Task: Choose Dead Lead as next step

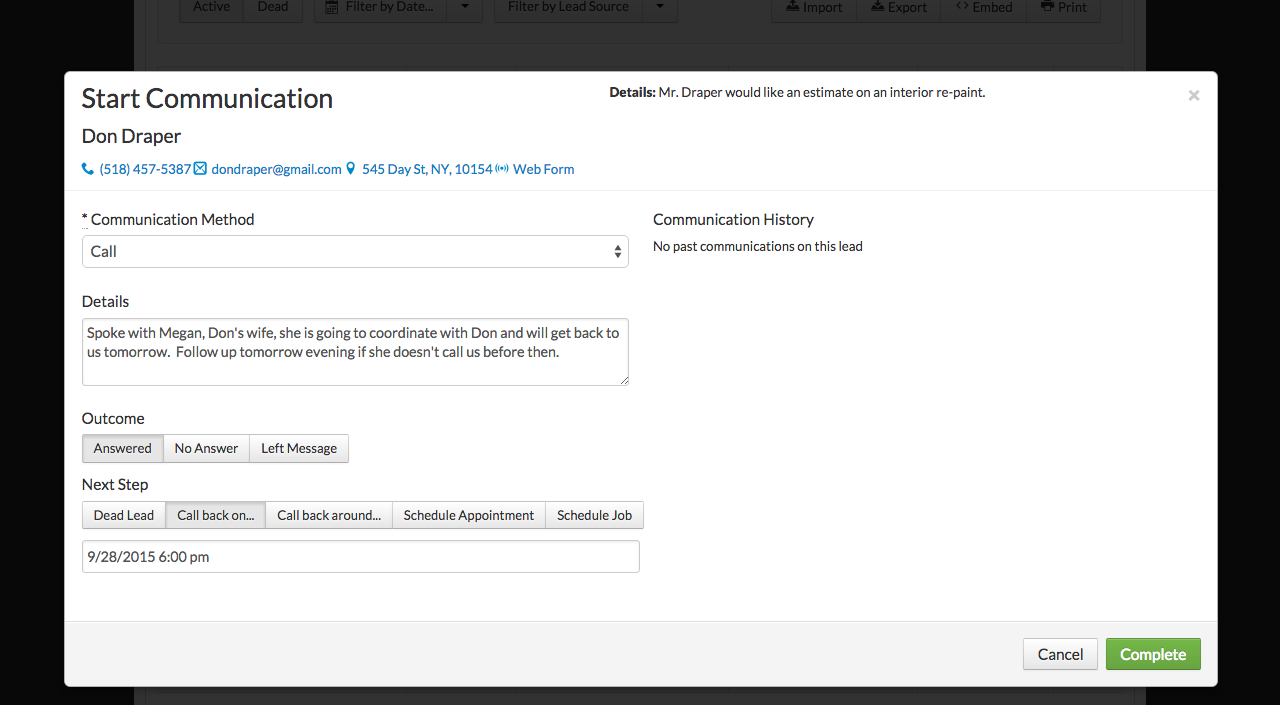Action: pos(123,515)
